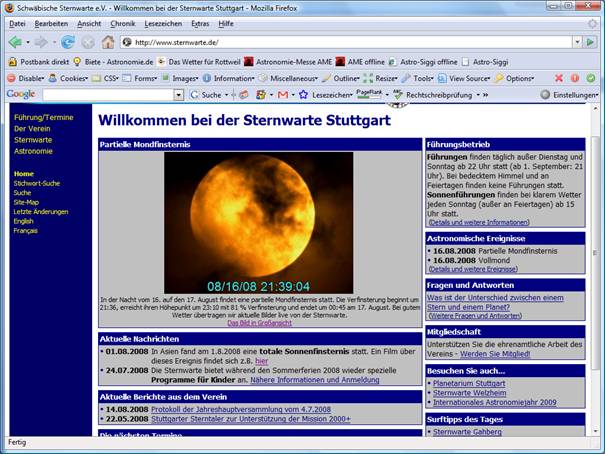The image size is (605, 454).
Task: Open the Cookies web developer menu
Action: 69,78
